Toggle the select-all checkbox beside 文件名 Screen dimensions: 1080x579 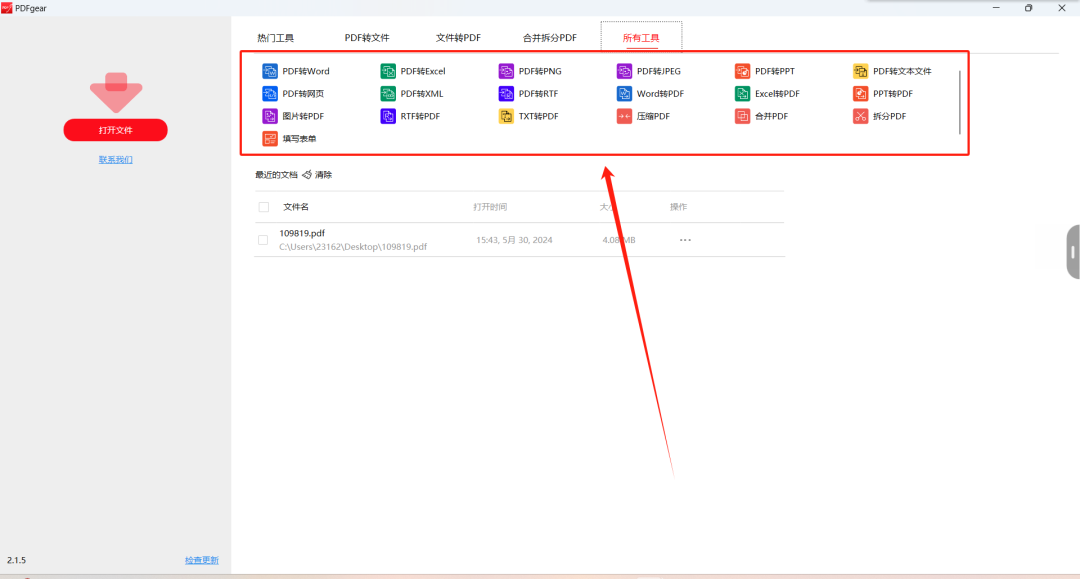pos(264,207)
